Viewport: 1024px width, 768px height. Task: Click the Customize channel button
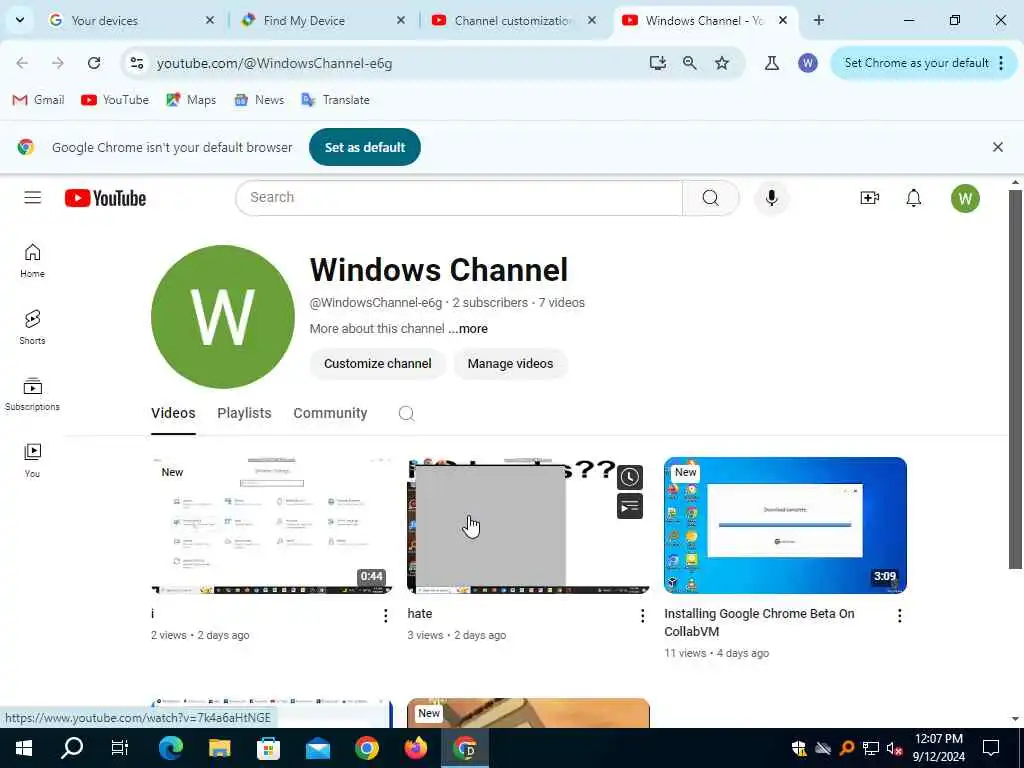[377, 364]
